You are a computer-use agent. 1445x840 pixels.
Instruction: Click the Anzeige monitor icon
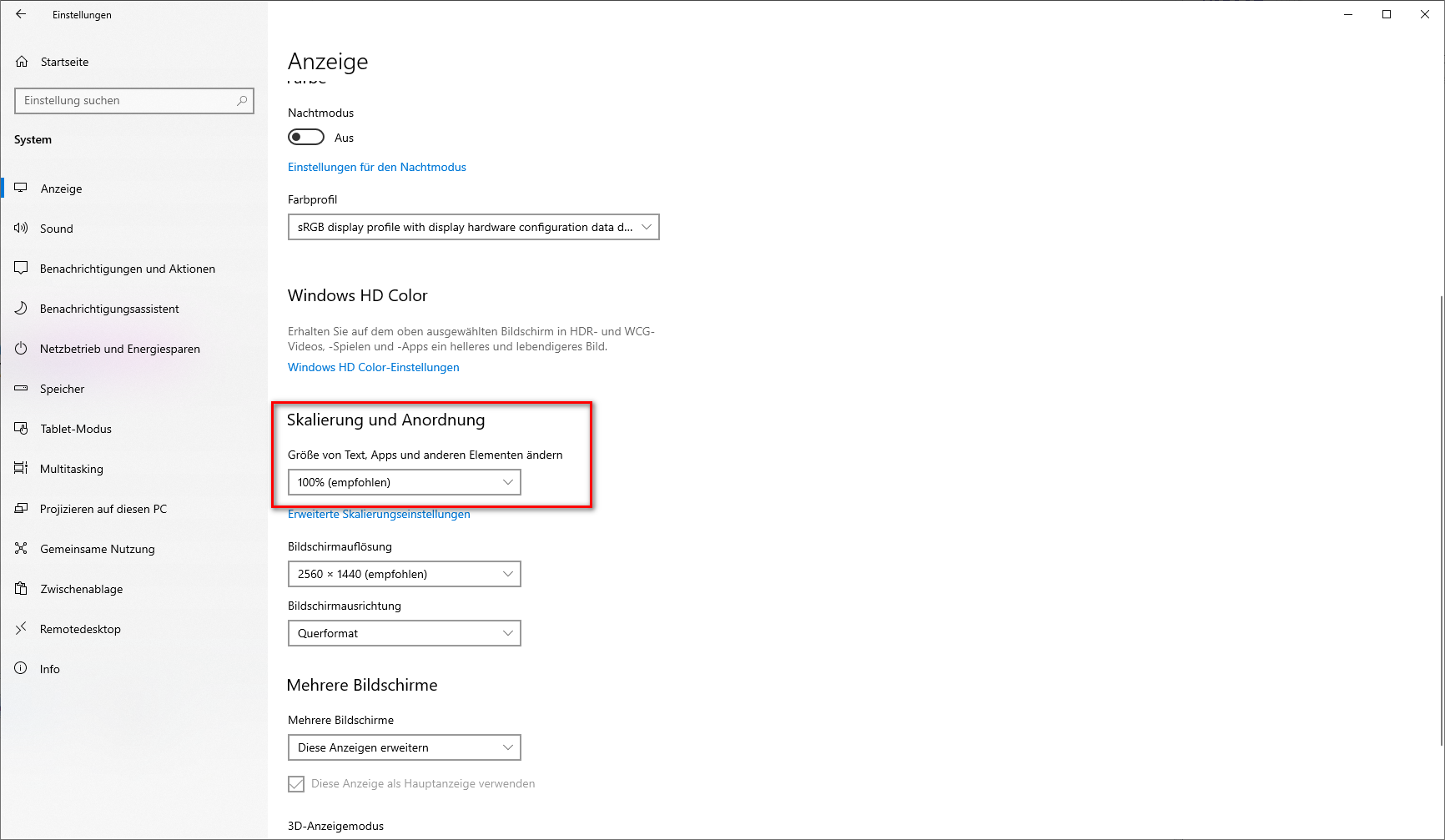tap(21, 188)
